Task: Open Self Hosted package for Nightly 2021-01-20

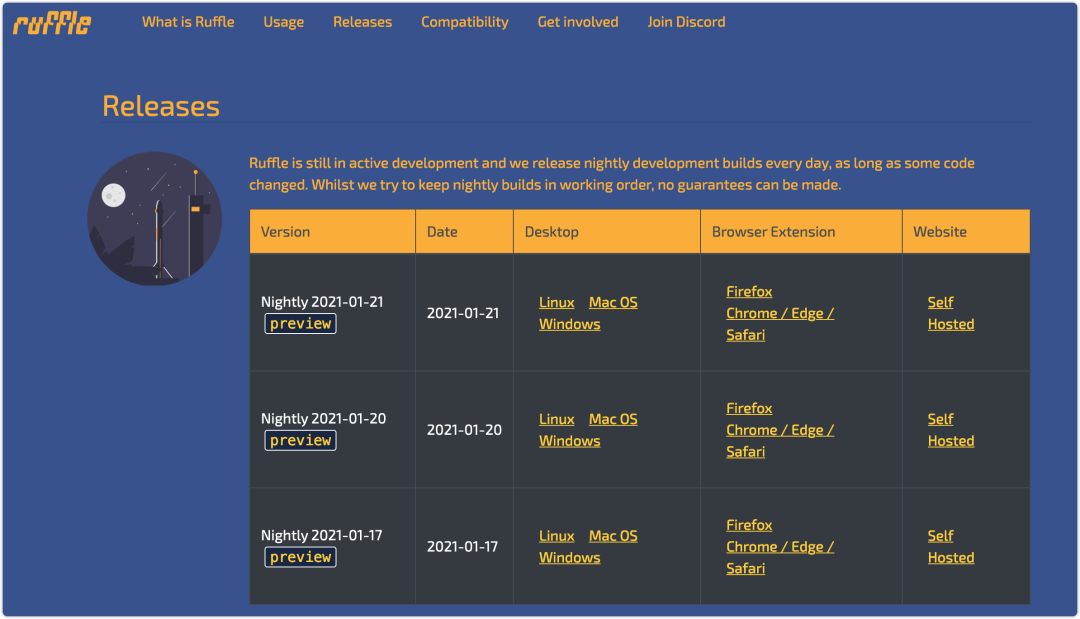Action: coord(951,430)
